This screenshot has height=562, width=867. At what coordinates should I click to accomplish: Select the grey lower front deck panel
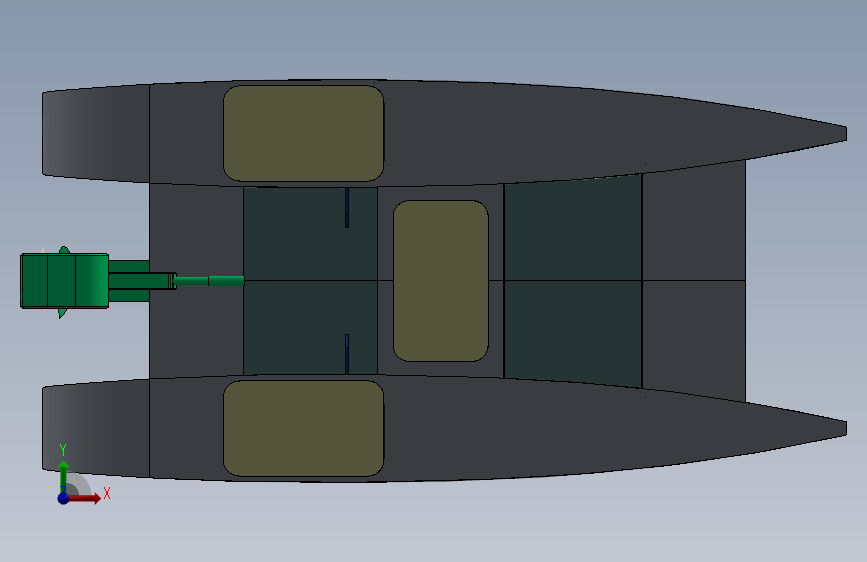693,340
